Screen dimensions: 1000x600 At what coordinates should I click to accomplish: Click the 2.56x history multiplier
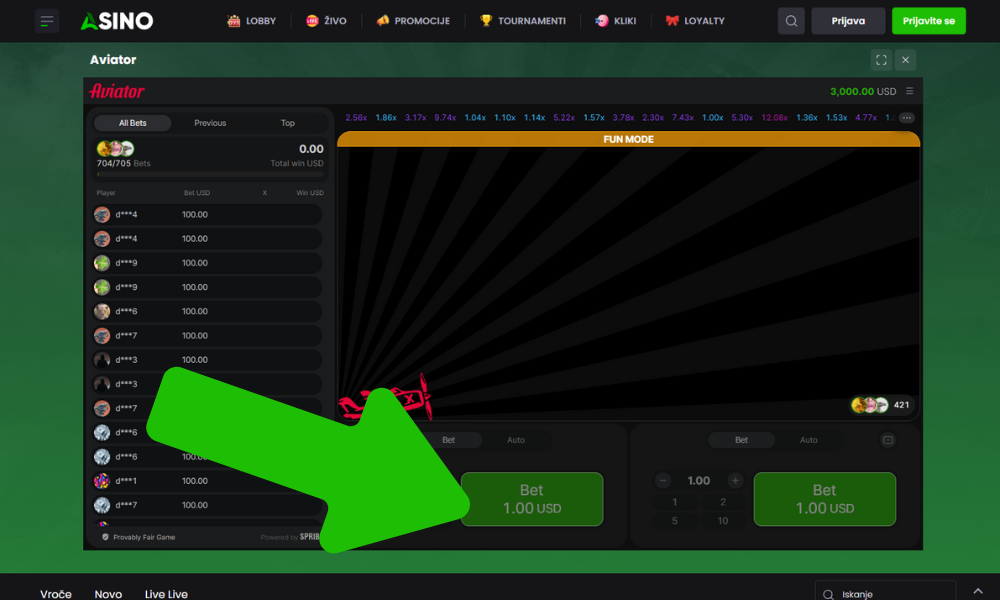356,117
